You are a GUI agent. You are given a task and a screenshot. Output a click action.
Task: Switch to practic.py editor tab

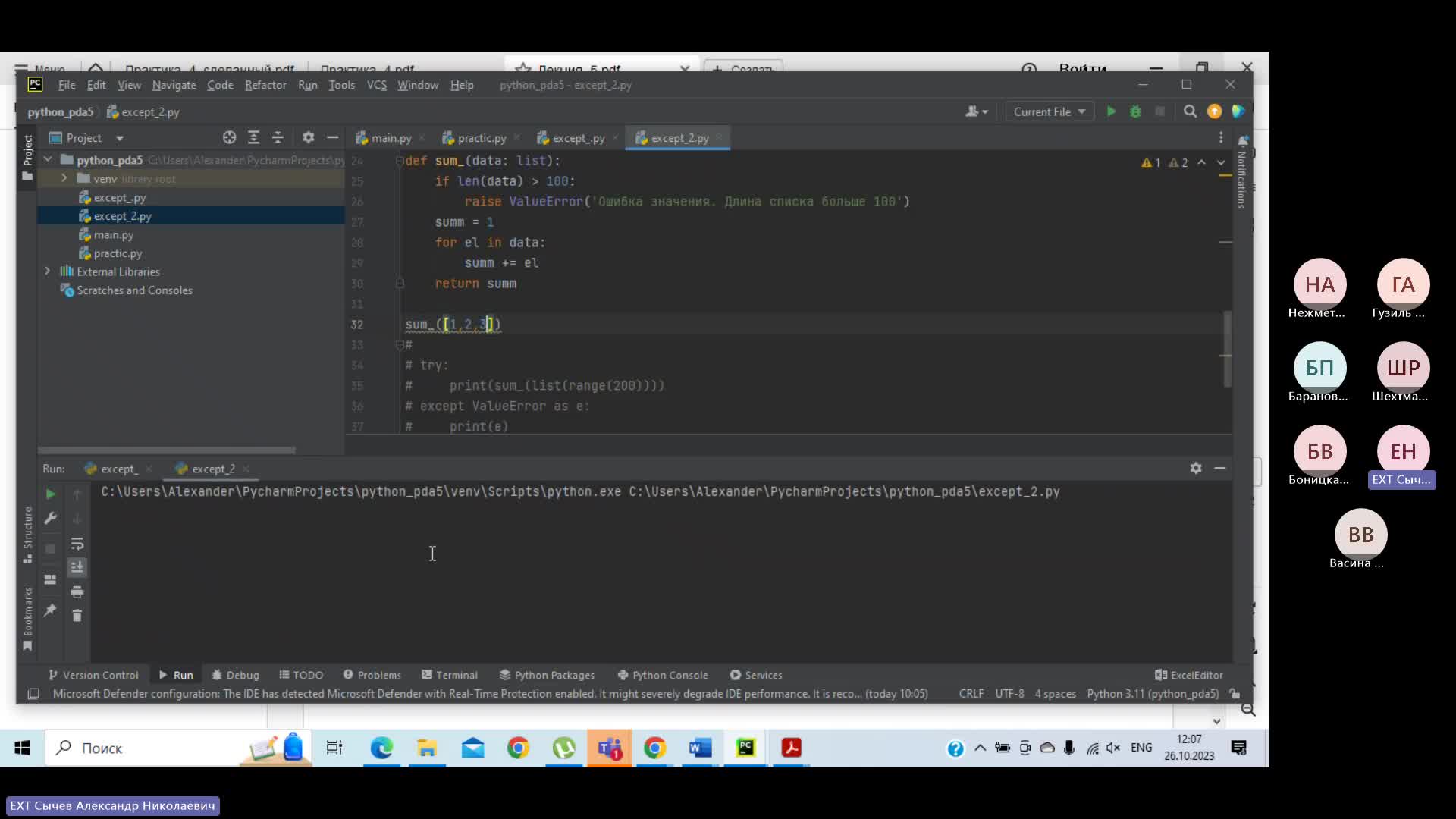click(x=481, y=138)
